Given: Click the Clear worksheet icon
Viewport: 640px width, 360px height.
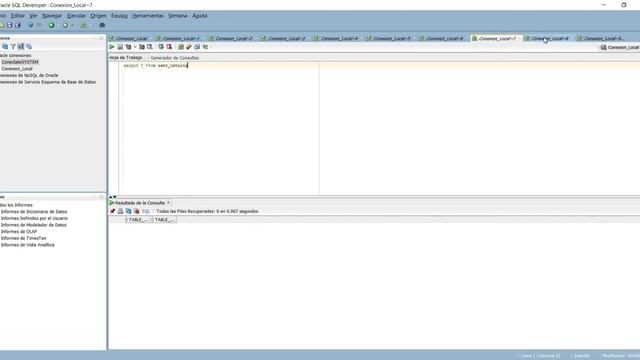Looking at the screenshot, I should [197, 47].
